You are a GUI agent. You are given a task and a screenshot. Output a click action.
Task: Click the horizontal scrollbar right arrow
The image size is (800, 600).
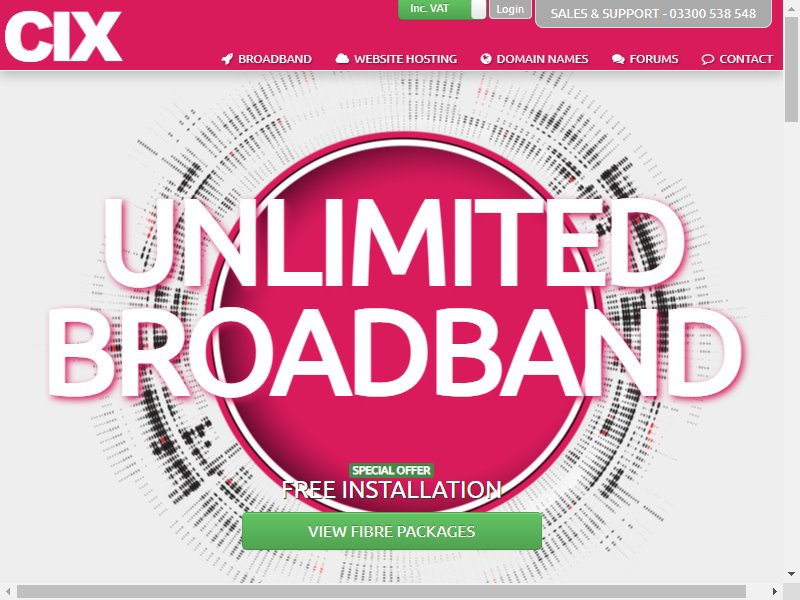[x=775, y=591]
